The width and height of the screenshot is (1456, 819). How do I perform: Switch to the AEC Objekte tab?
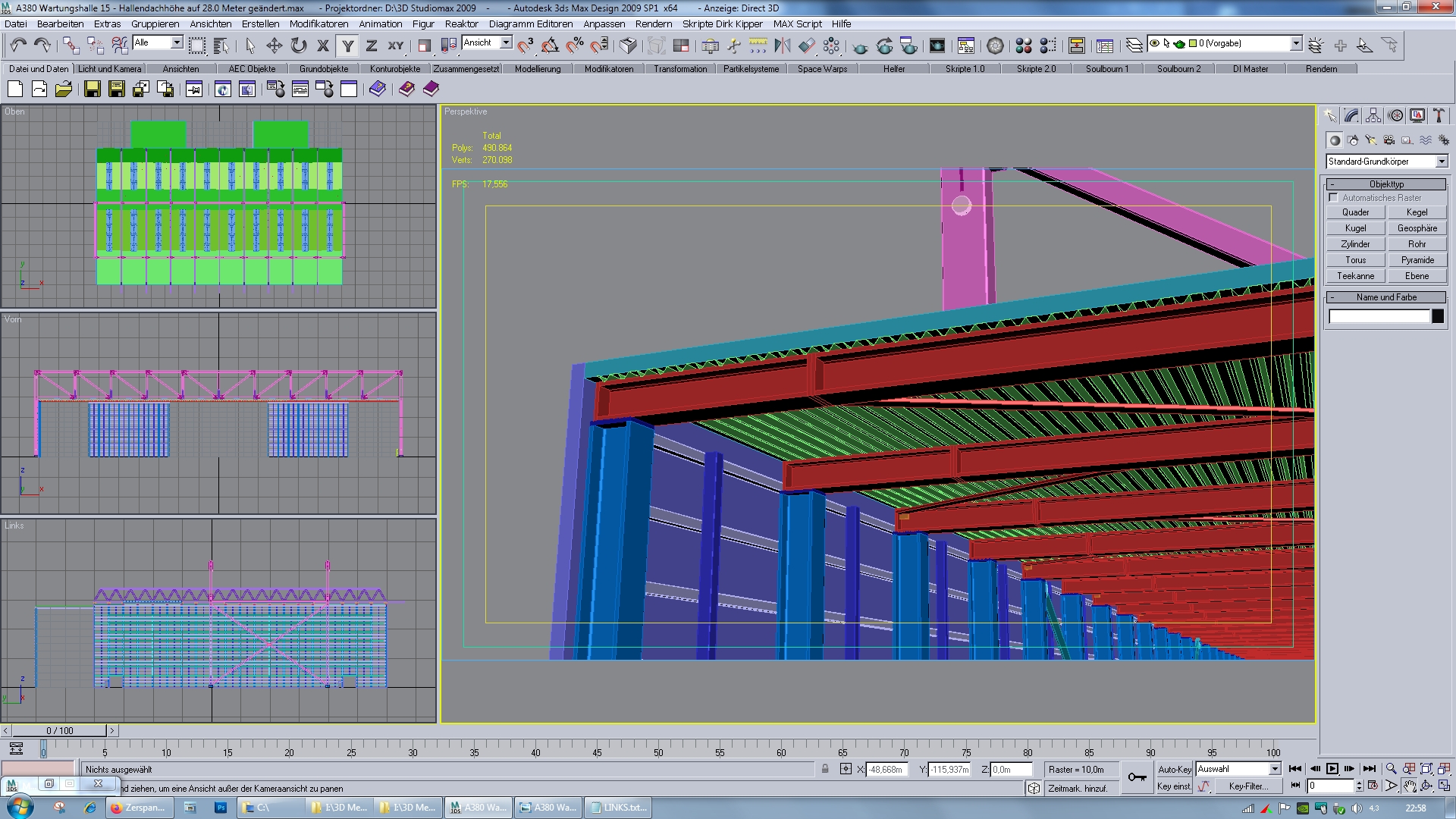(252, 69)
